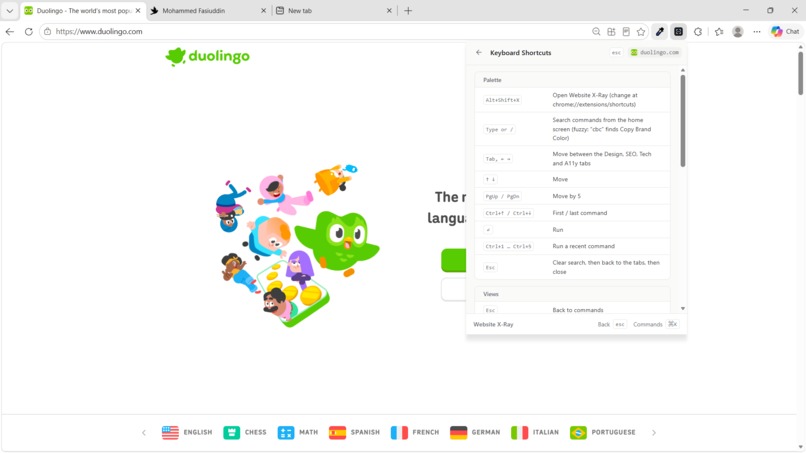Viewport: 806px width, 453px height.
Task: Open the reading view icon
Action: click(x=626, y=31)
